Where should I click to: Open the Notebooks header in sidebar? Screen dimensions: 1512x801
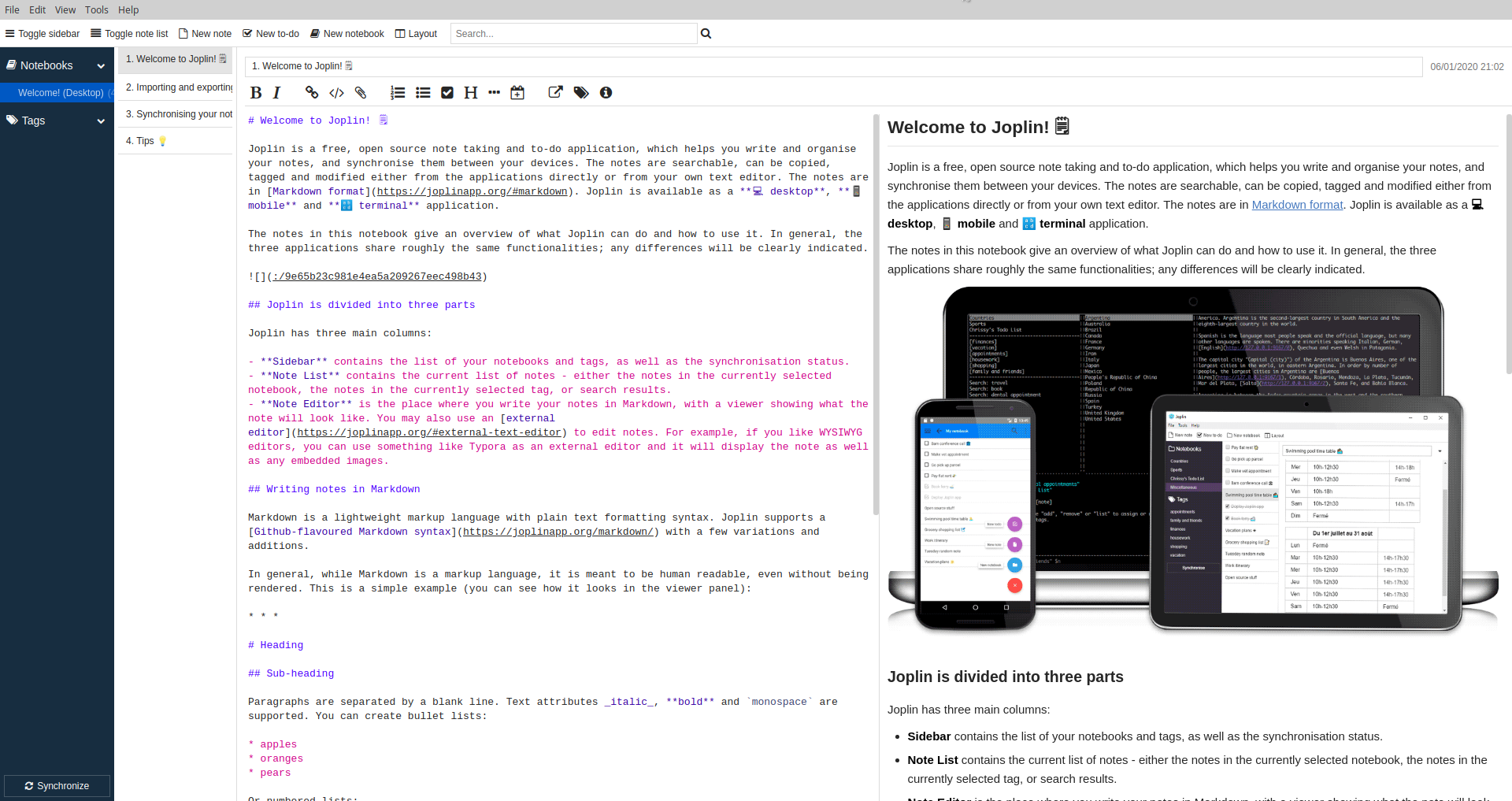tap(46, 65)
